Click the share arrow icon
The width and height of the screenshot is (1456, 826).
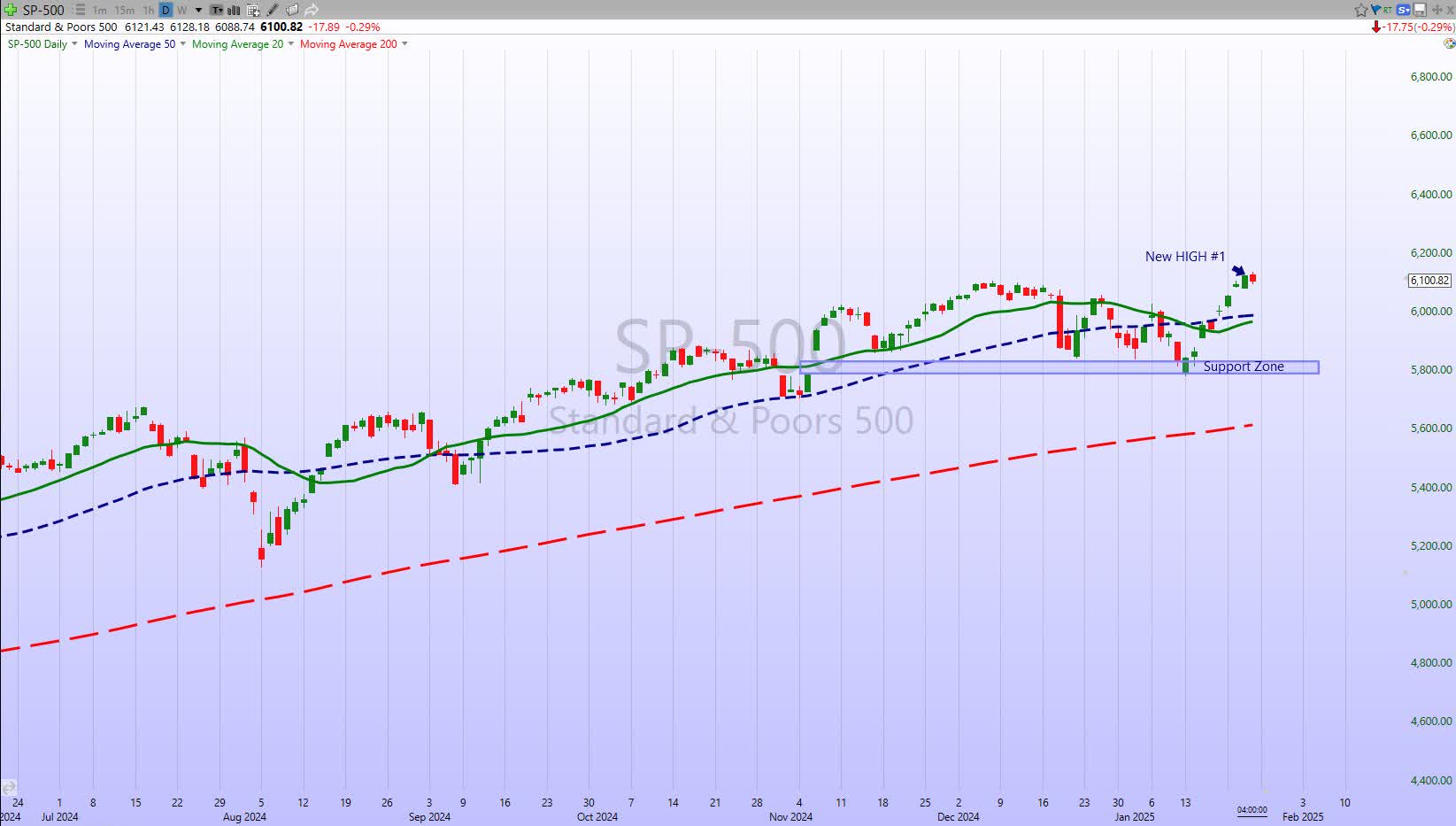tap(312, 10)
